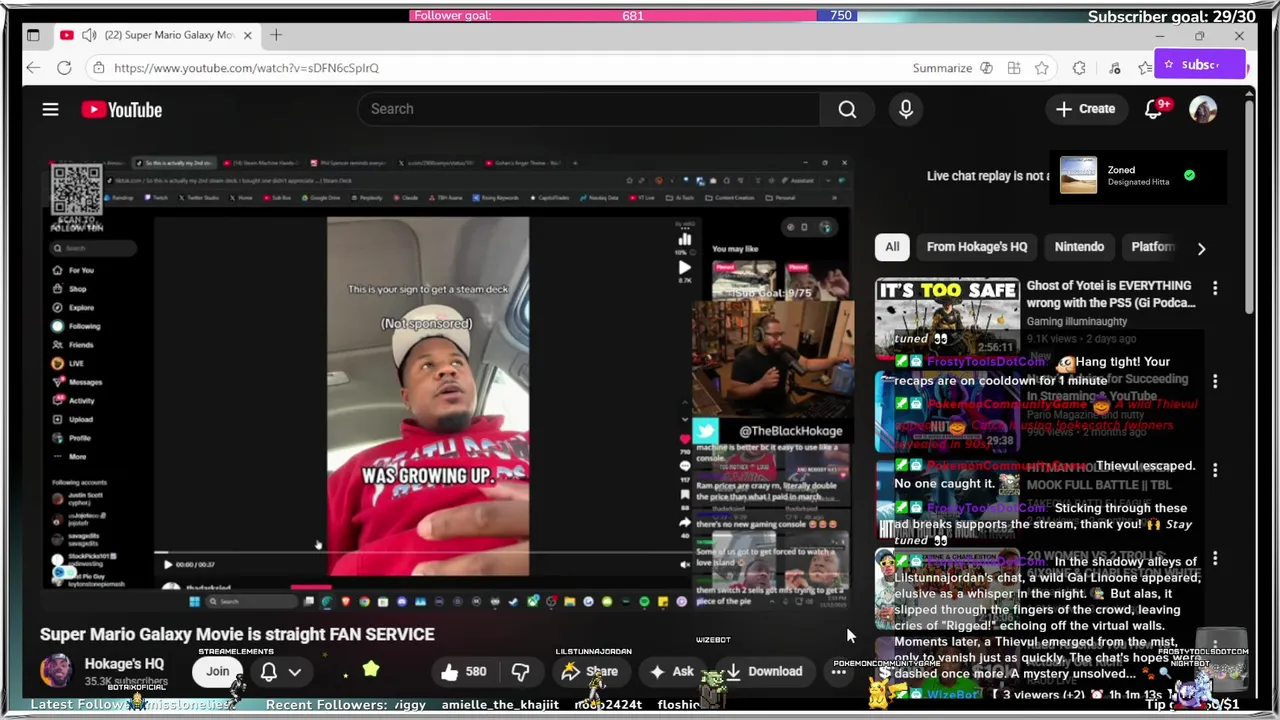Open the Ghost of Yotei video thumbnail
Image resolution: width=1280 pixels, height=720 pixels.
pyautogui.click(x=947, y=317)
